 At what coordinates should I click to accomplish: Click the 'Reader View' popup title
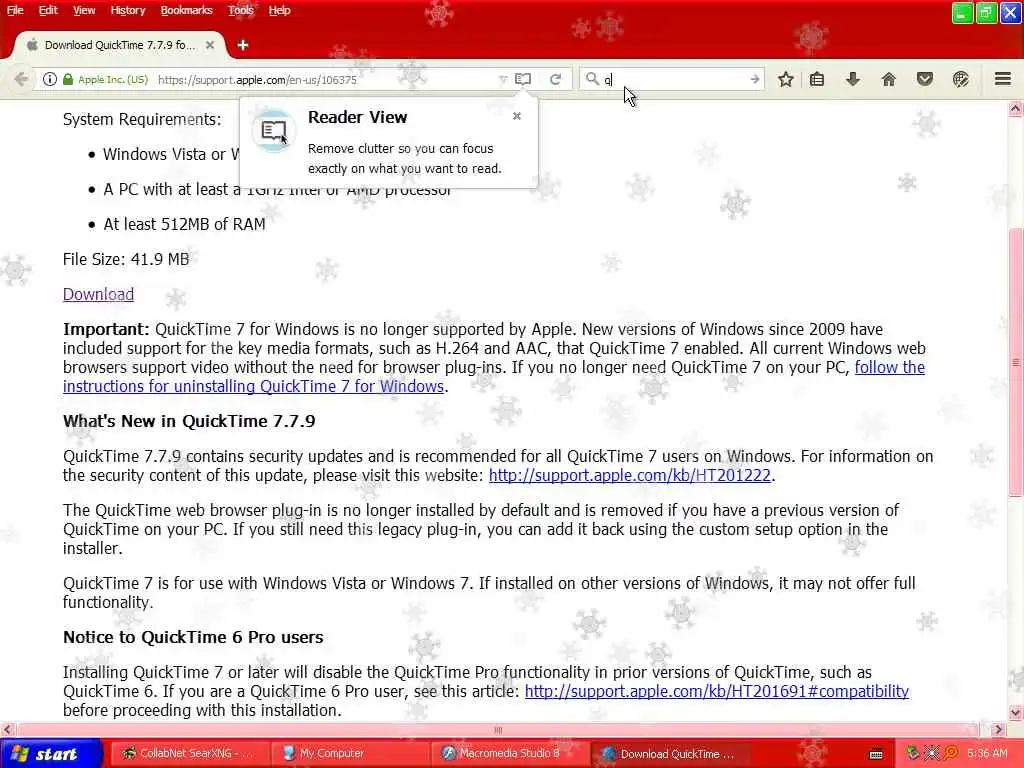click(357, 118)
